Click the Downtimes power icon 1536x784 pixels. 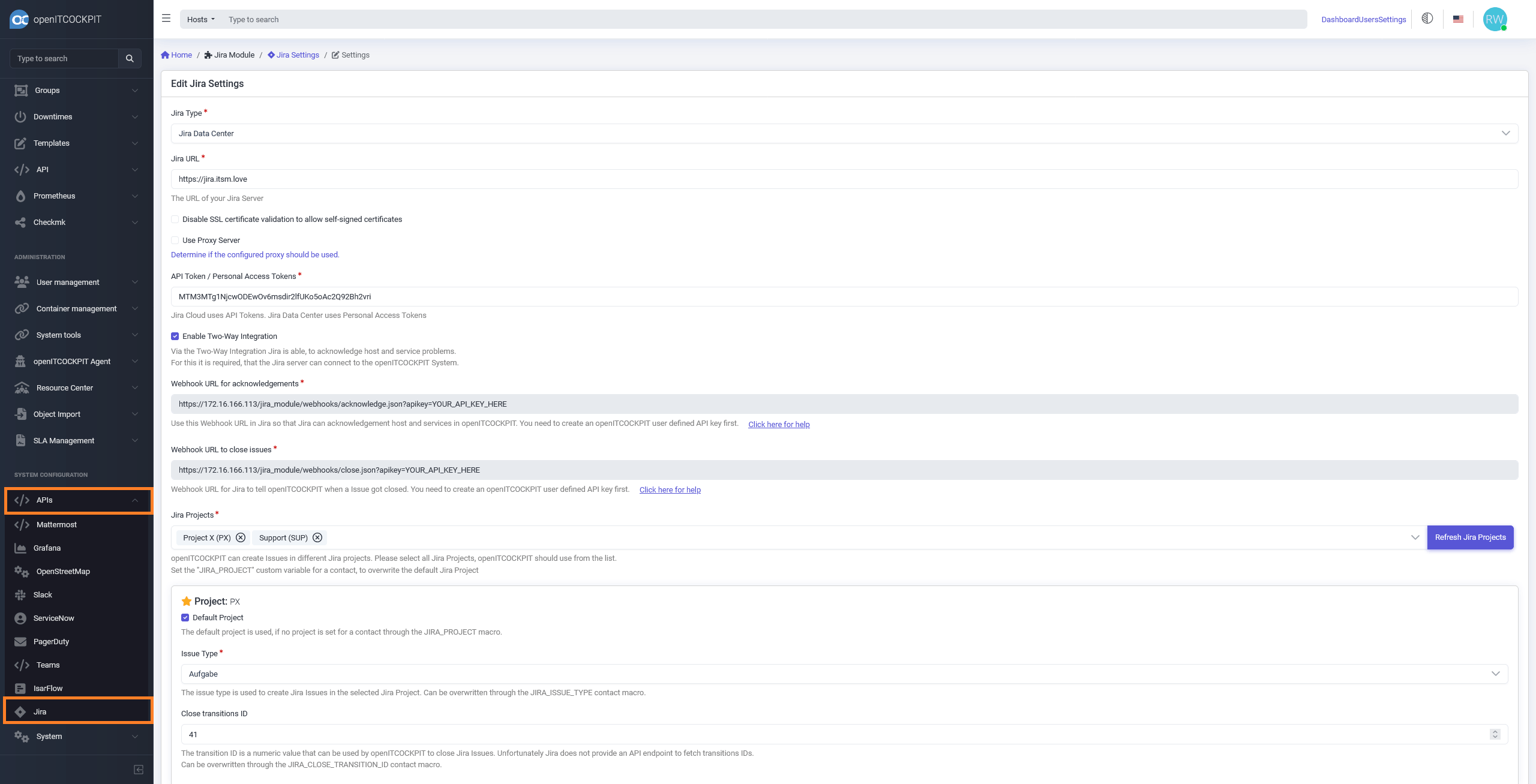pos(20,116)
